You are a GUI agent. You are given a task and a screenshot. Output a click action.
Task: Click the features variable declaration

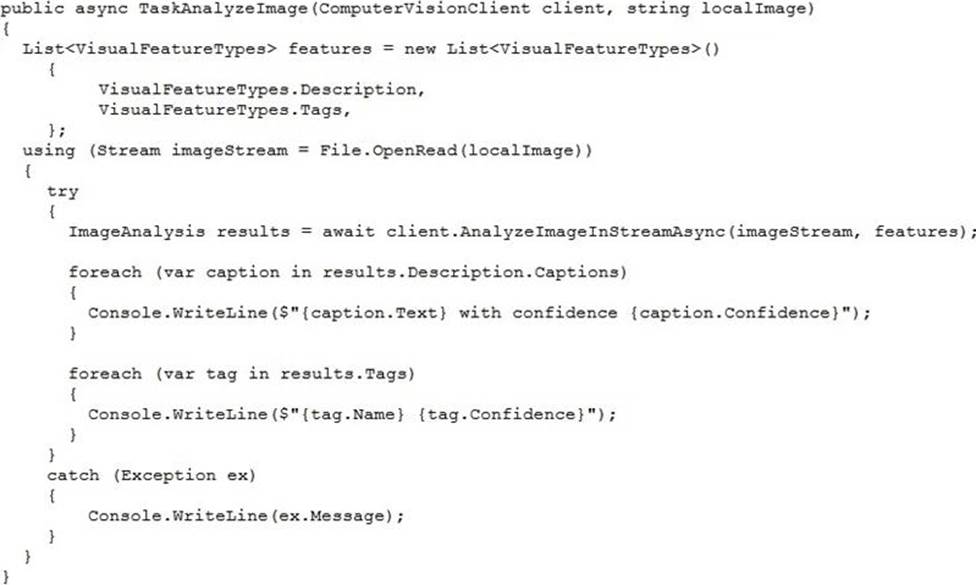pos(329,49)
